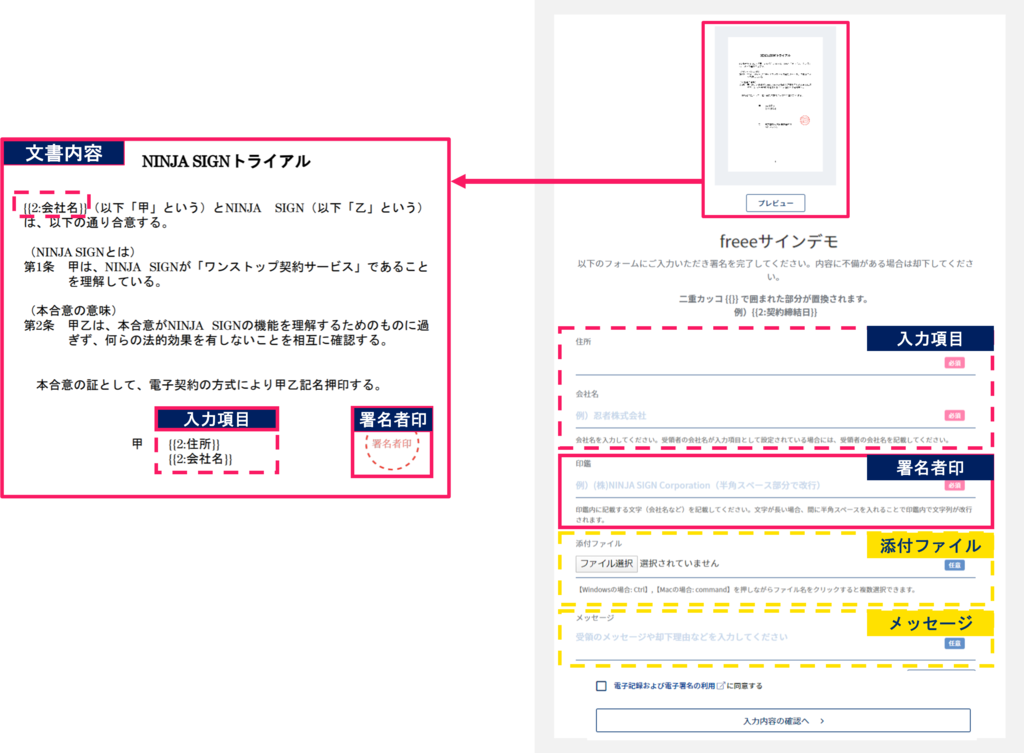Check the 電子記録および電子署名の利用 agreement checkbox
1024x753 pixels.
click(x=601, y=686)
